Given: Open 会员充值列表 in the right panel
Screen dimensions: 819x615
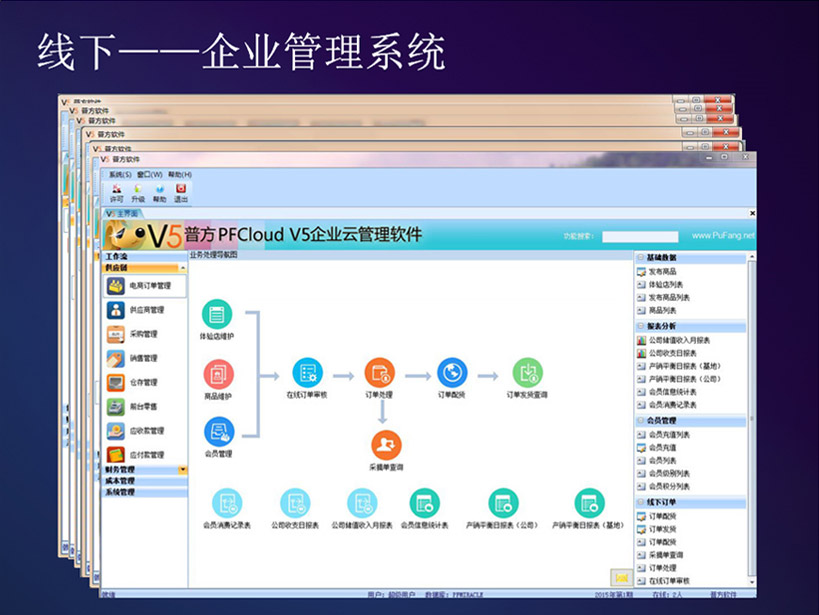Looking at the screenshot, I should pyautogui.click(x=669, y=435).
